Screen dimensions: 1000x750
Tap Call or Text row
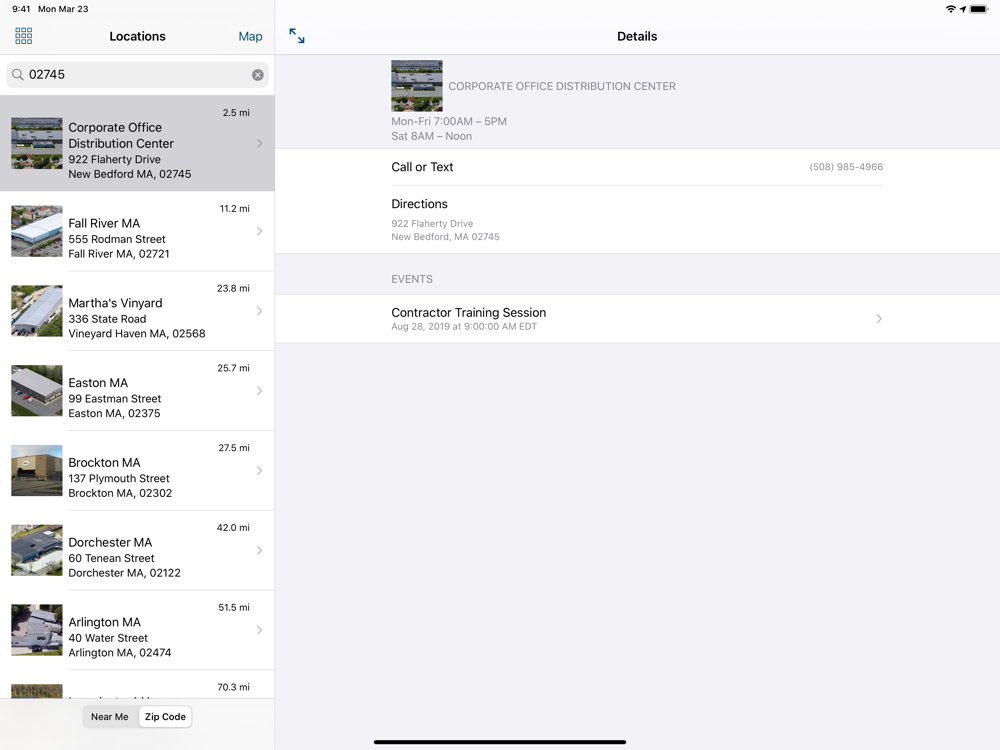(x=637, y=167)
